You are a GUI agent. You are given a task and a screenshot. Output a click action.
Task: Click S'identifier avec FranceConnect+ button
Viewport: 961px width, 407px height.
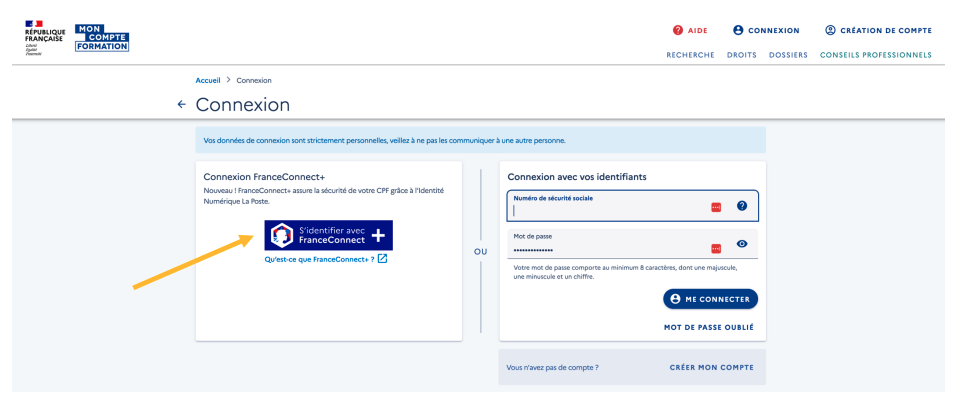click(329, 235)
